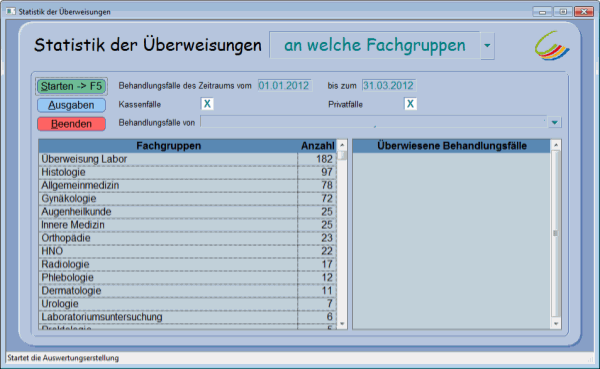Select the 'Innere Medizin' row
Screen dimensions: 600x369
[188, 225]
